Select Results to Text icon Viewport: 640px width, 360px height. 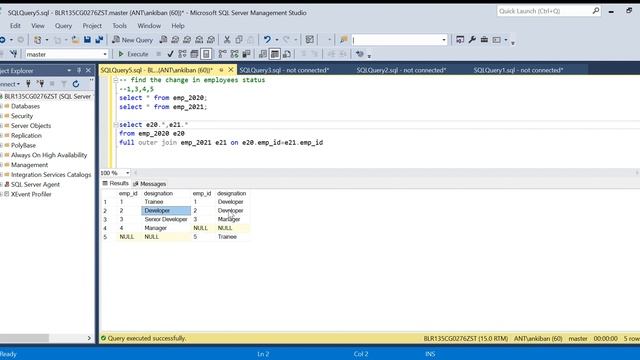(x=263, y=54)
